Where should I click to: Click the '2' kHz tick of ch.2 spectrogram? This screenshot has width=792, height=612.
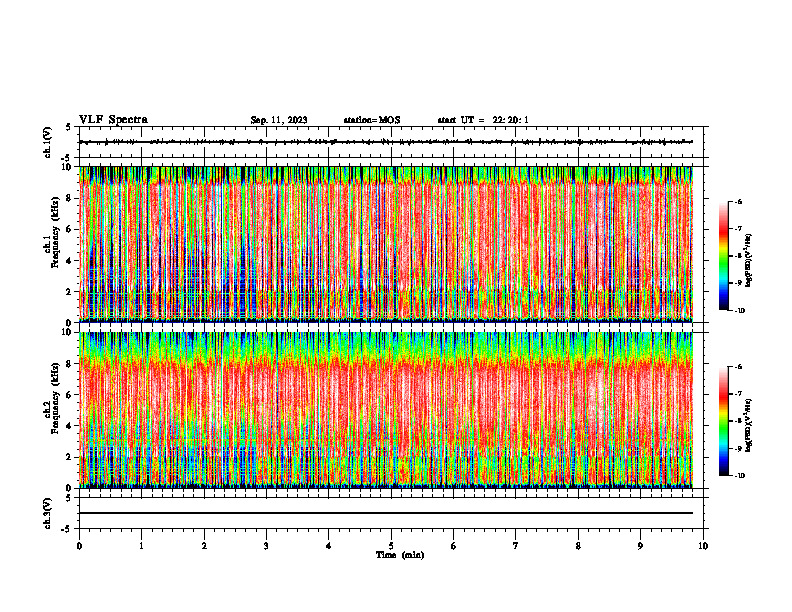[x=70, y=457]
